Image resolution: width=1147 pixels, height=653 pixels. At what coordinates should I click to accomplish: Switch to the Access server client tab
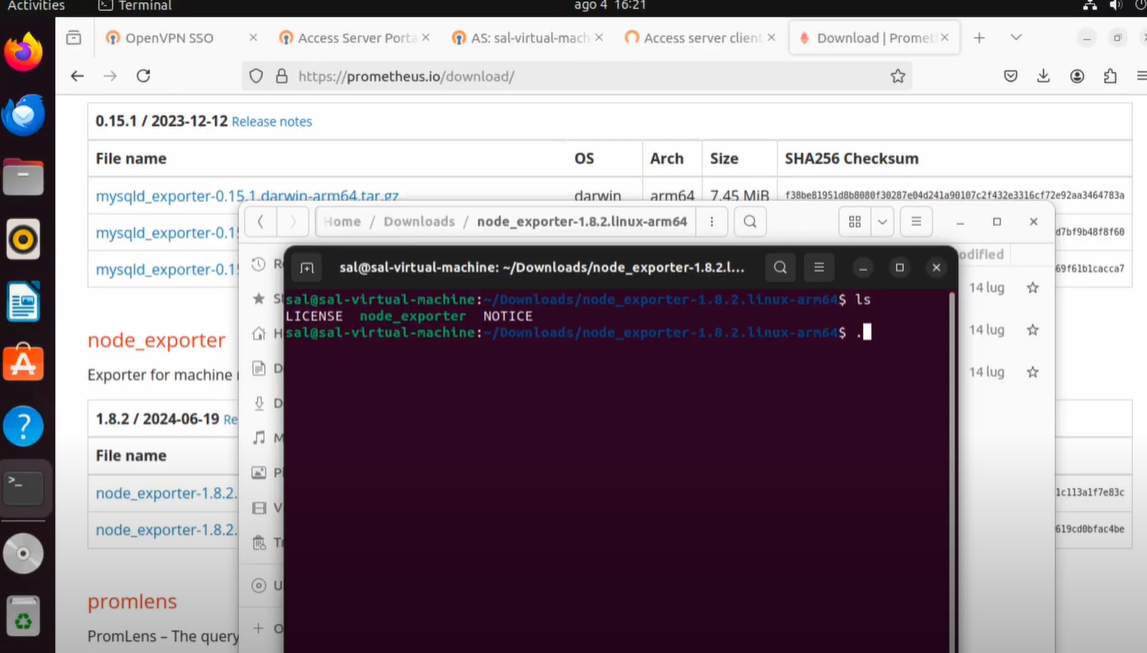(702, 38)
